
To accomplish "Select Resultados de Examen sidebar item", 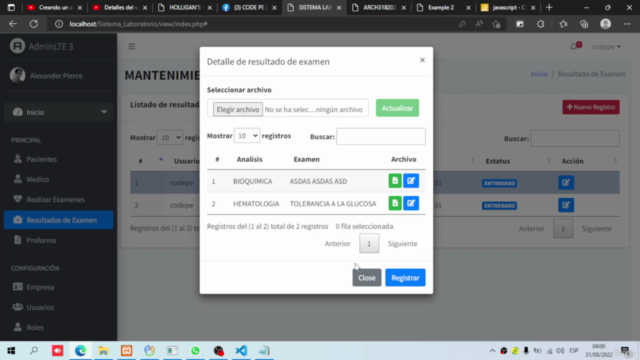I will [x=59, y=220].
